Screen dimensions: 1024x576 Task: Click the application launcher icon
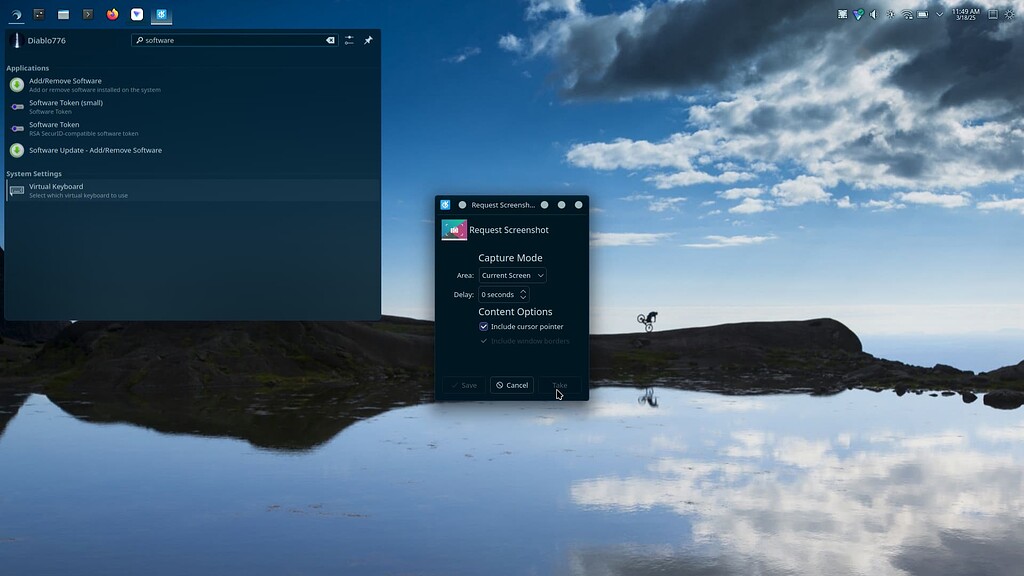coord(16,14)
